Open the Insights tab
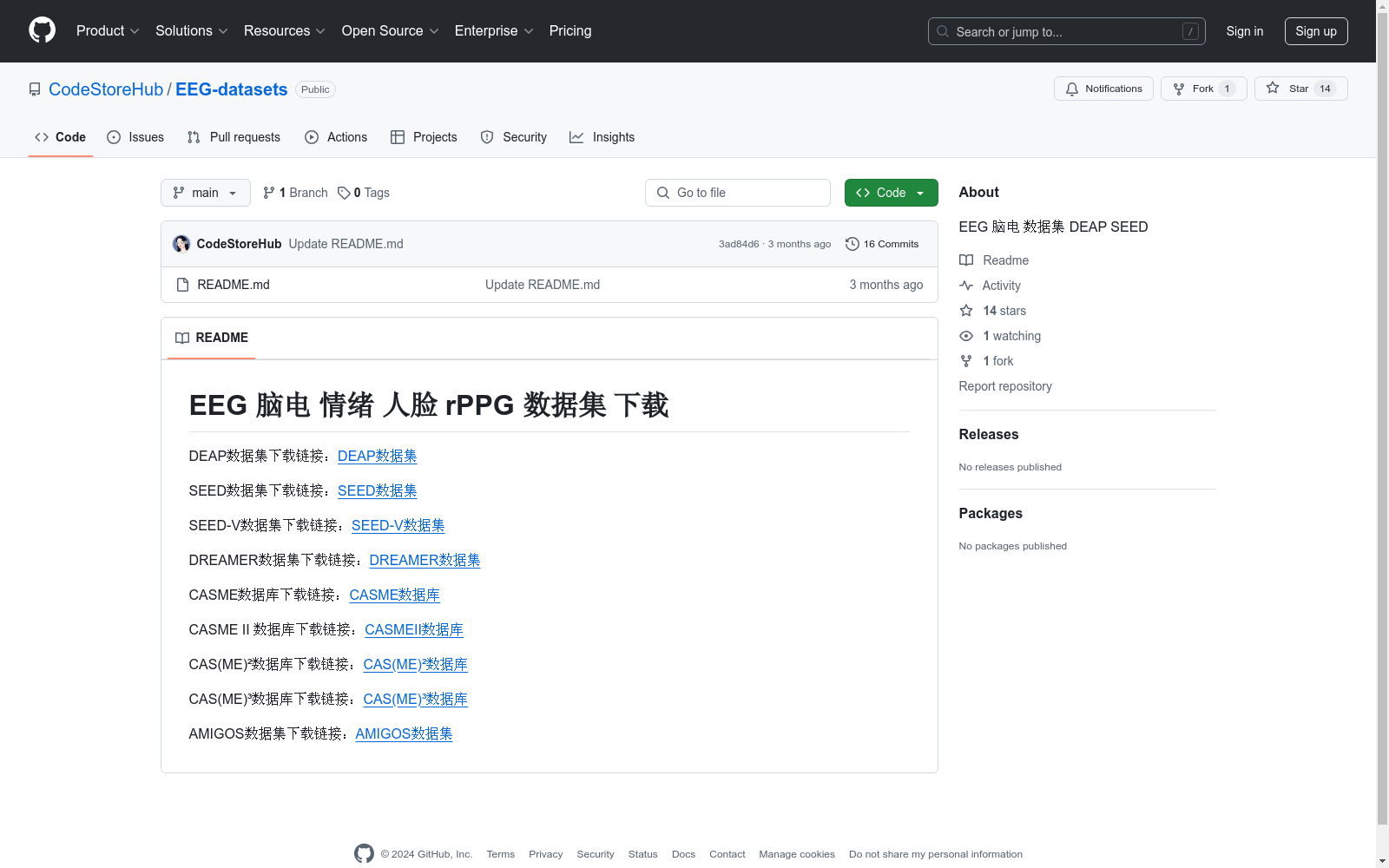1389x868 pixels. coord(602,137)
